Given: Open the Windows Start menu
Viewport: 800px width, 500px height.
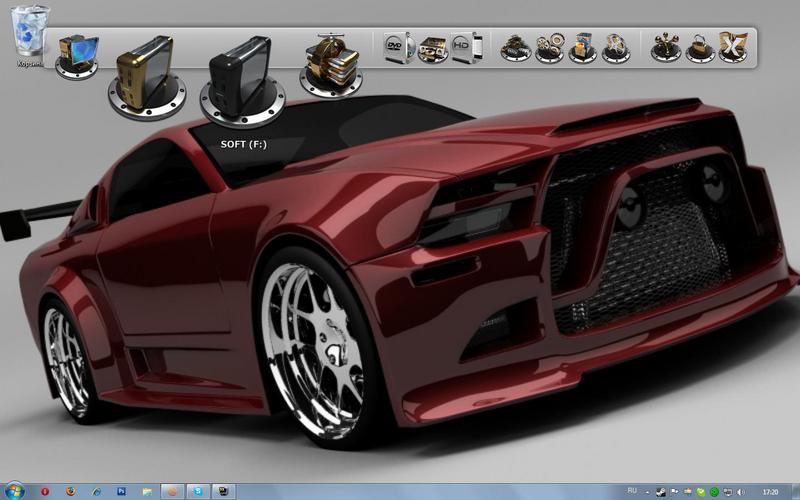Looking at the screenshot, I should tap(14, 491).
